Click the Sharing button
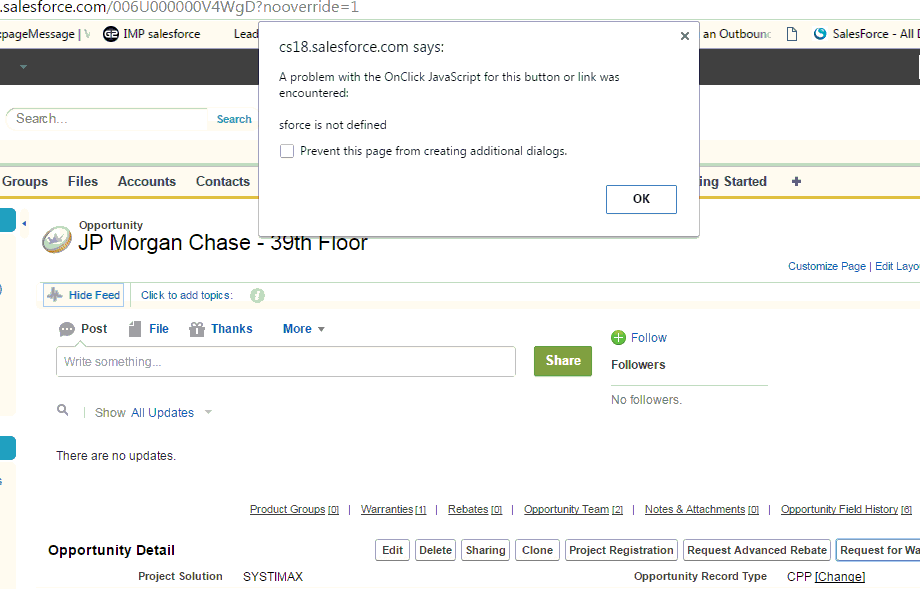The height and width of the screenshot is (589, 920). pos(485,550)
